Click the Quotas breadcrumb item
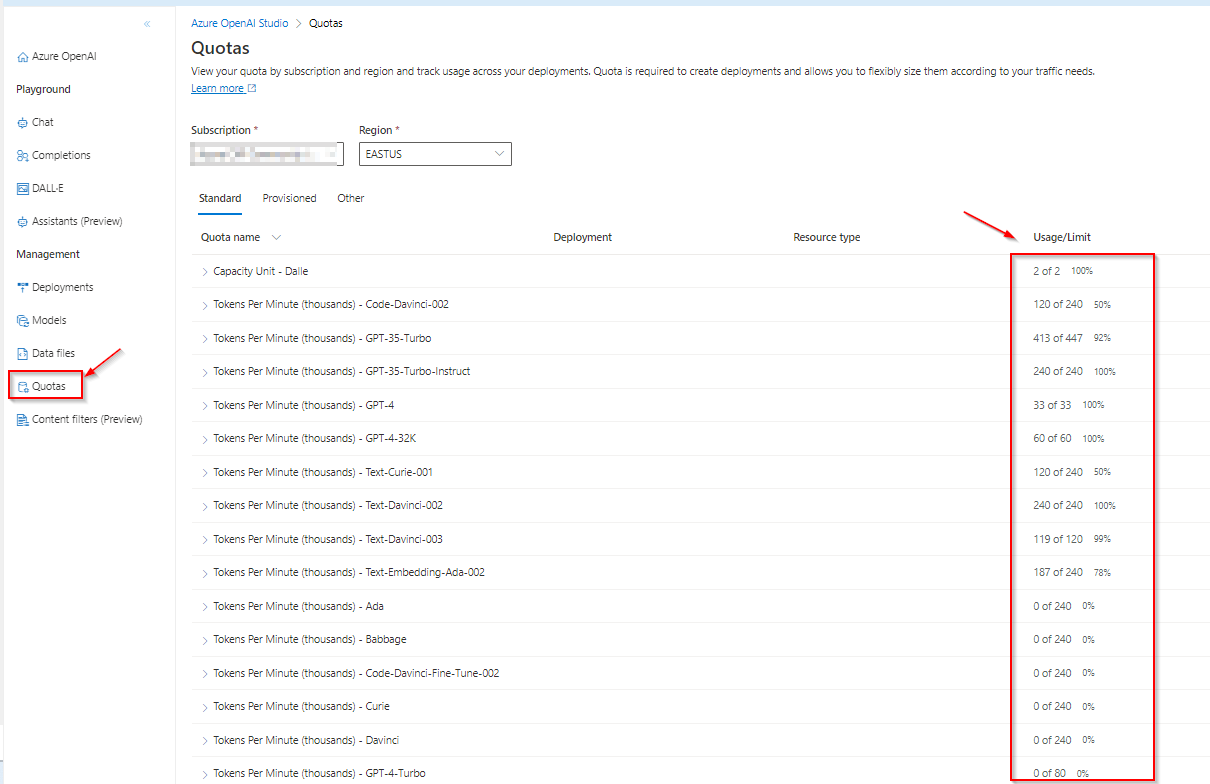This screenshot has width=1210, height=784. 326,23
